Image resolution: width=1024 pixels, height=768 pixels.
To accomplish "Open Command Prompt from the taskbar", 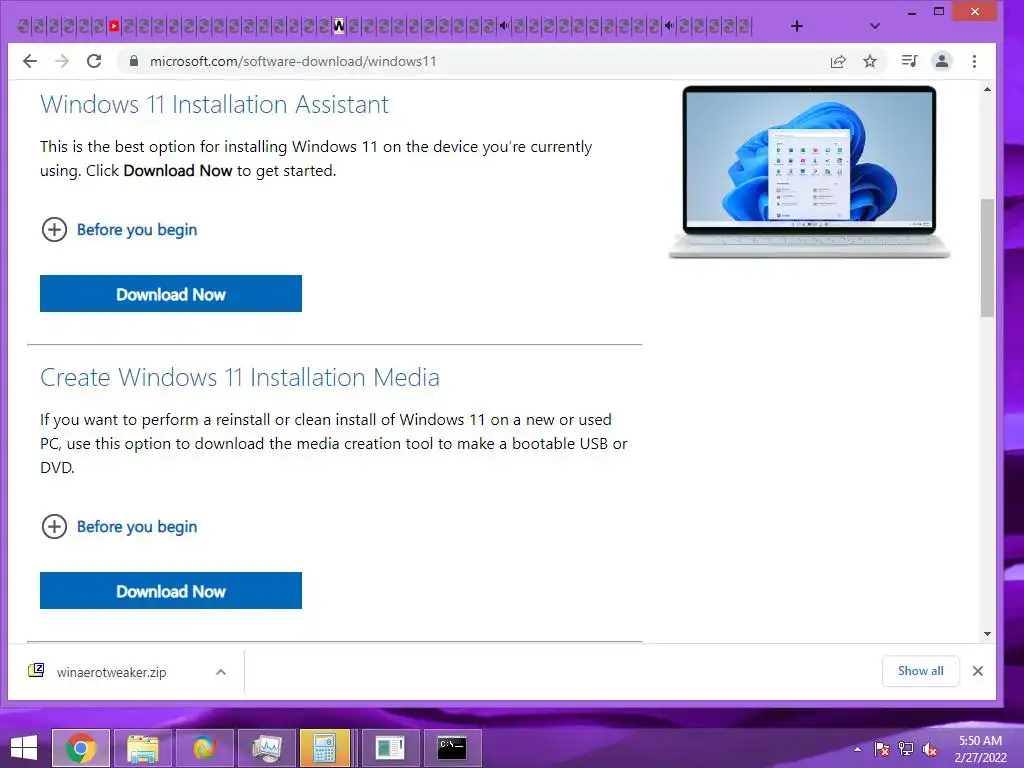I will (x=452, y=748).
